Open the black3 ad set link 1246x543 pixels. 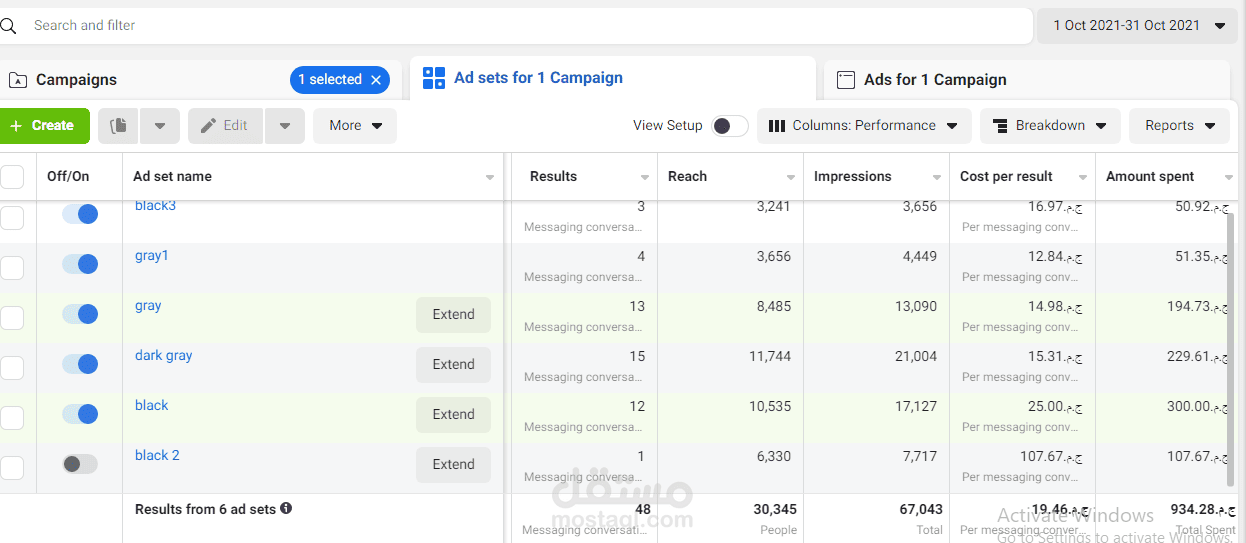tap(156, 206)
